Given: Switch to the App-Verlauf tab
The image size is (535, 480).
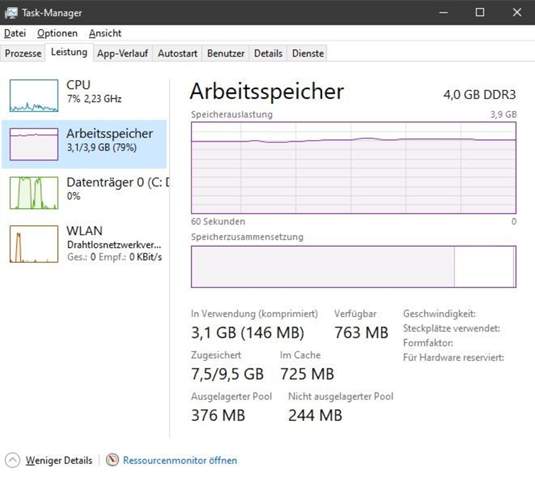Looking at the screenshot, I should click(x=122, y=53).
